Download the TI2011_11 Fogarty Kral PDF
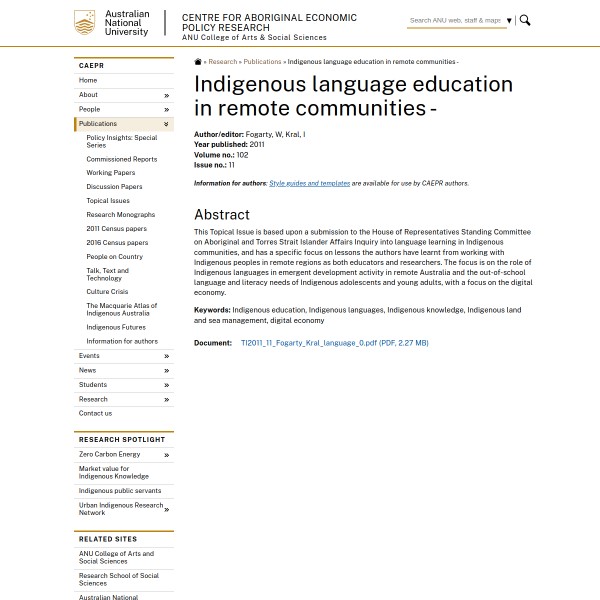 coord(334,343)
